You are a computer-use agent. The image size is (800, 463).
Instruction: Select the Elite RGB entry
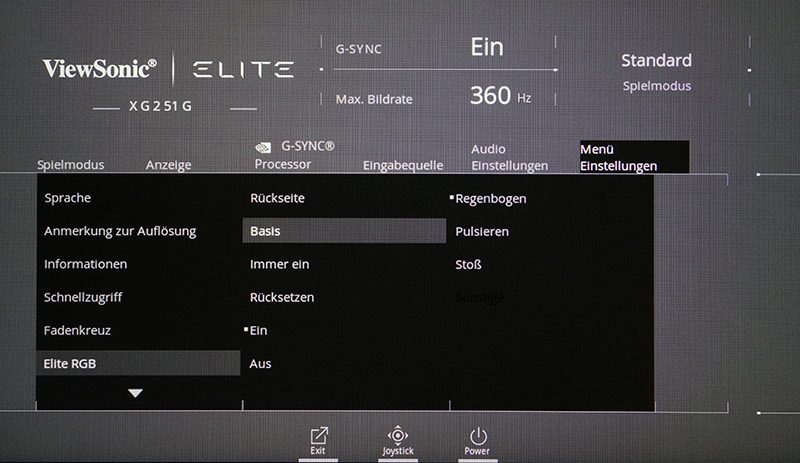(138, 363)
